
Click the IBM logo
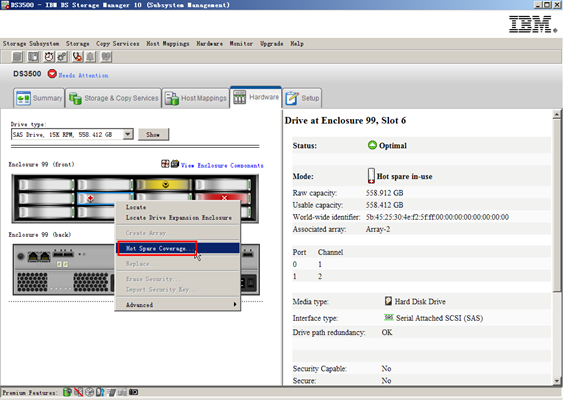[533, 24]
